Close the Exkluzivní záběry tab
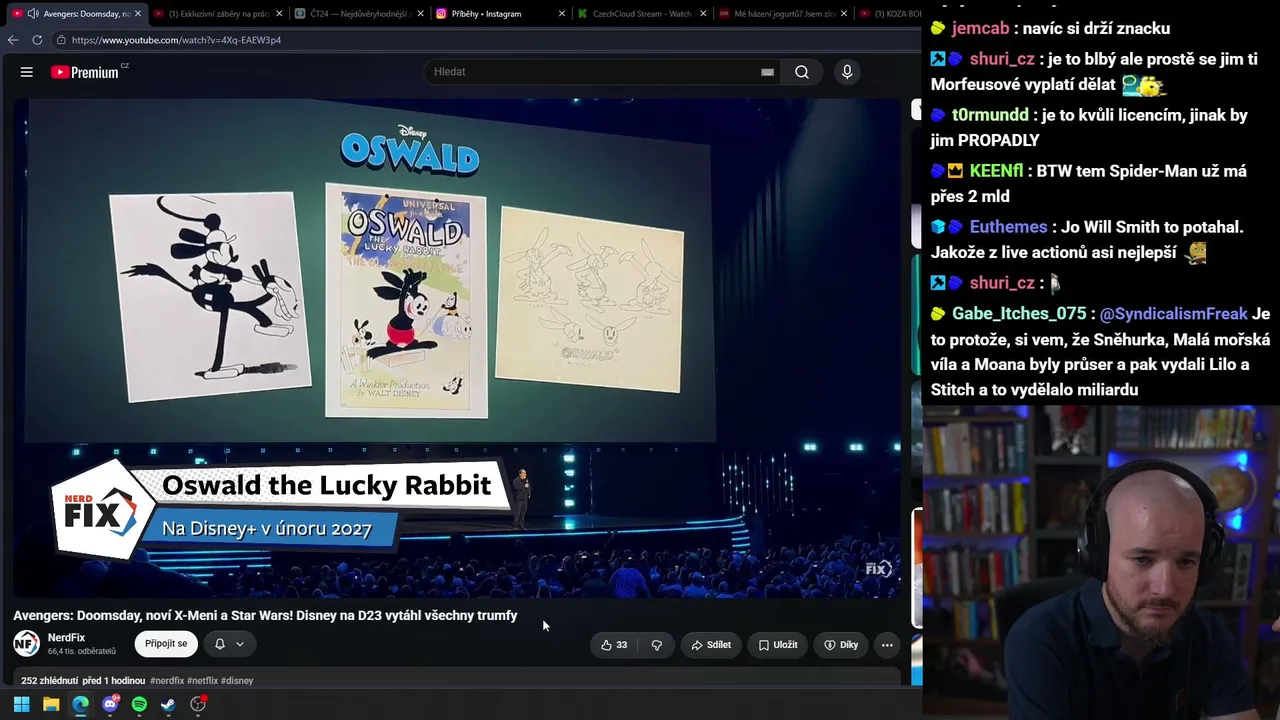The width and height of the screenshot is (1280, 720). (278, 14)
